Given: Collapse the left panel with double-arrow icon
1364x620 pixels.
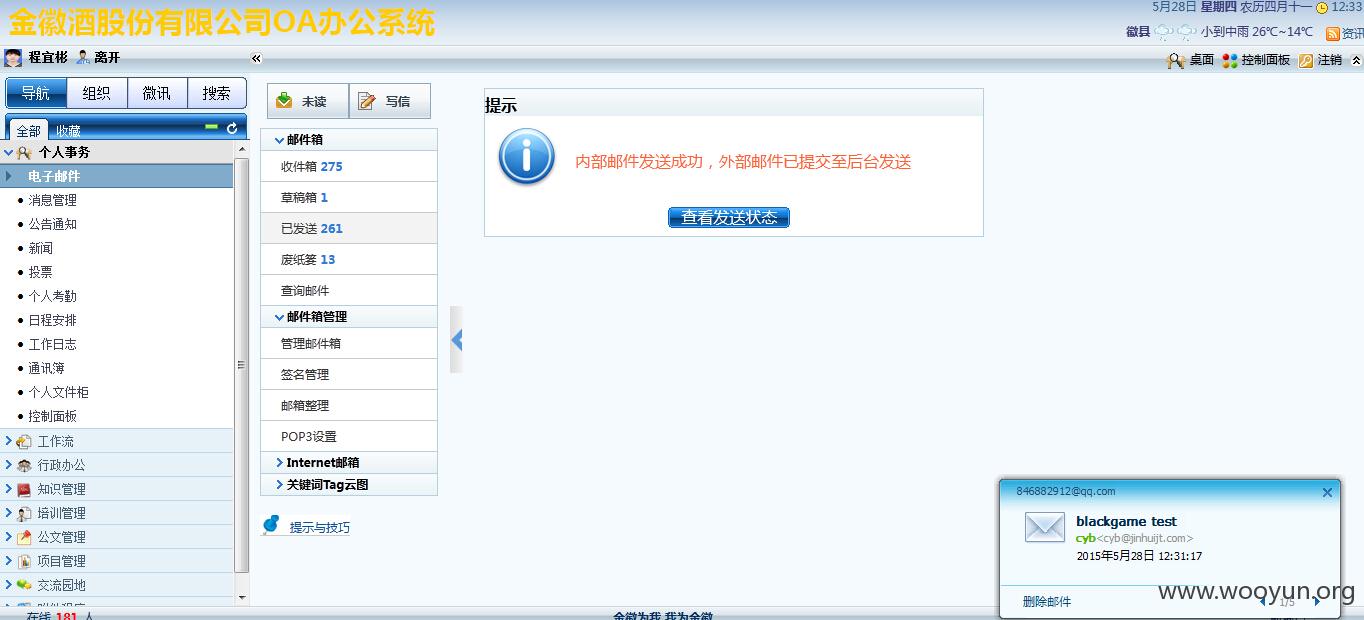Looking at the screenshot, I should click(x=256, y=59).
